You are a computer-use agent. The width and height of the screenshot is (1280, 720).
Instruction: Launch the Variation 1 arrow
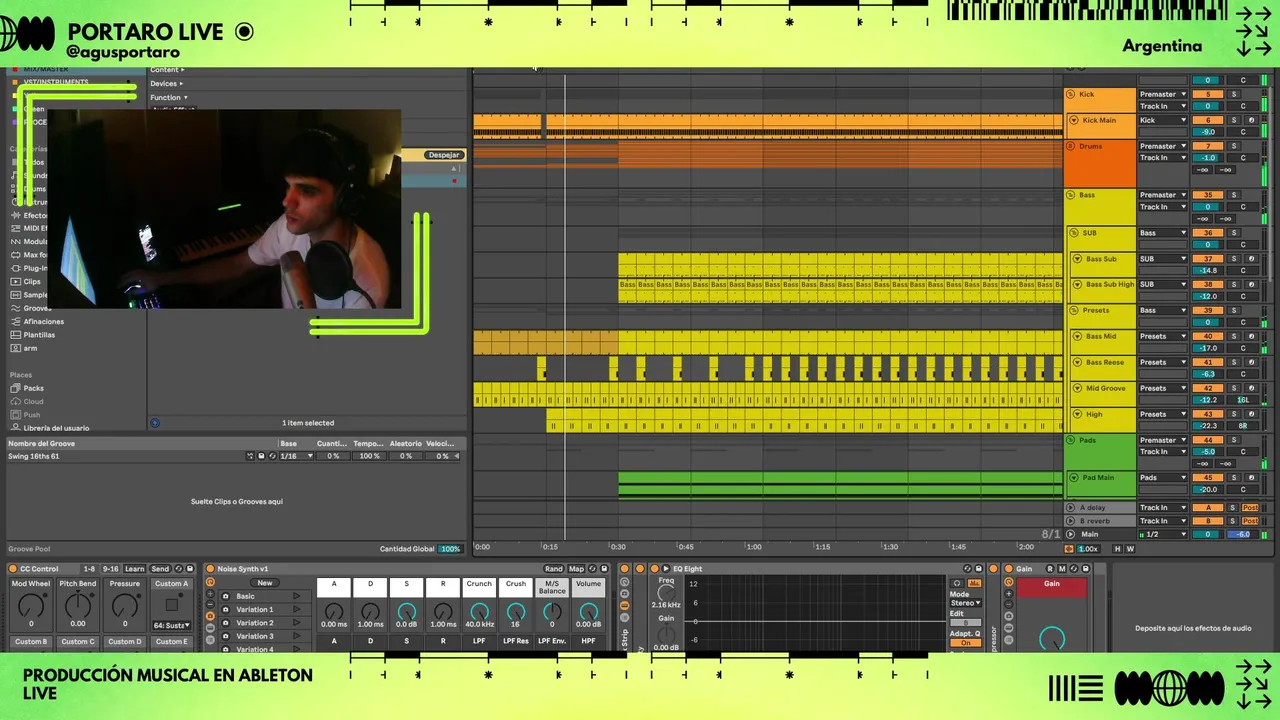296,610
